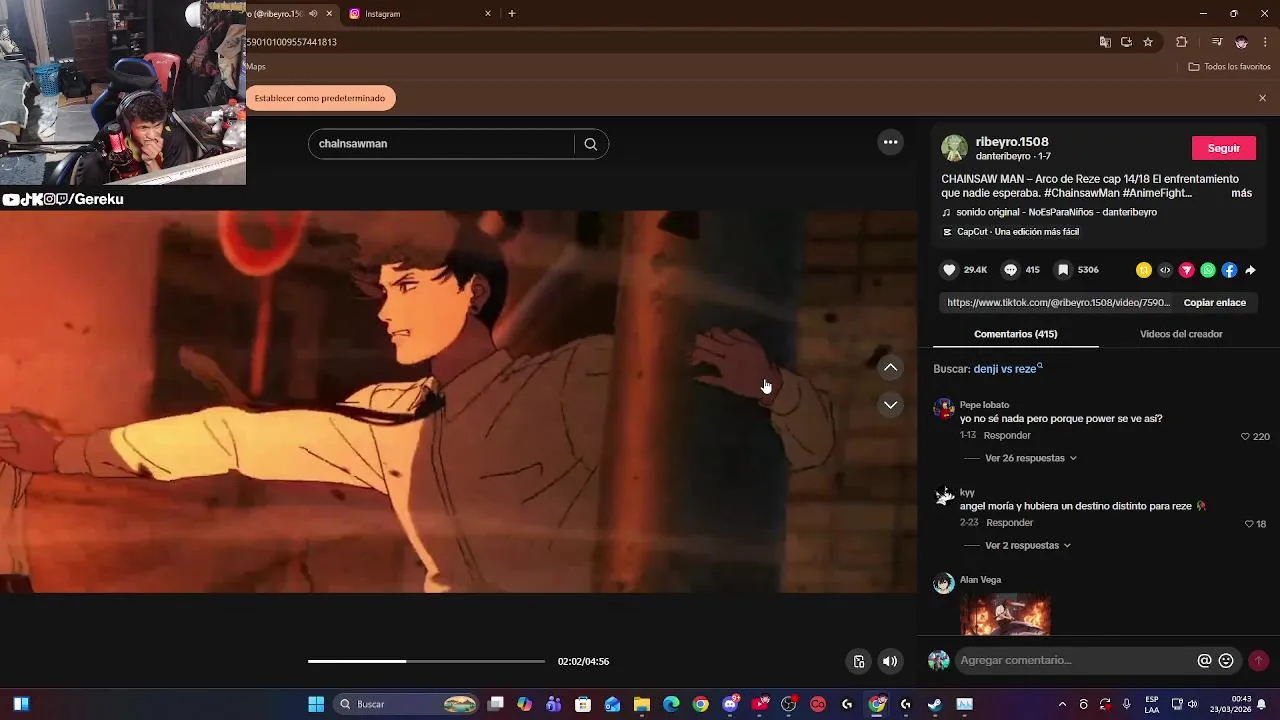This screenshot has width=1280, height=720.
Task: Open the emoji picker in comment box
Action: click(x=1226, y=660)
